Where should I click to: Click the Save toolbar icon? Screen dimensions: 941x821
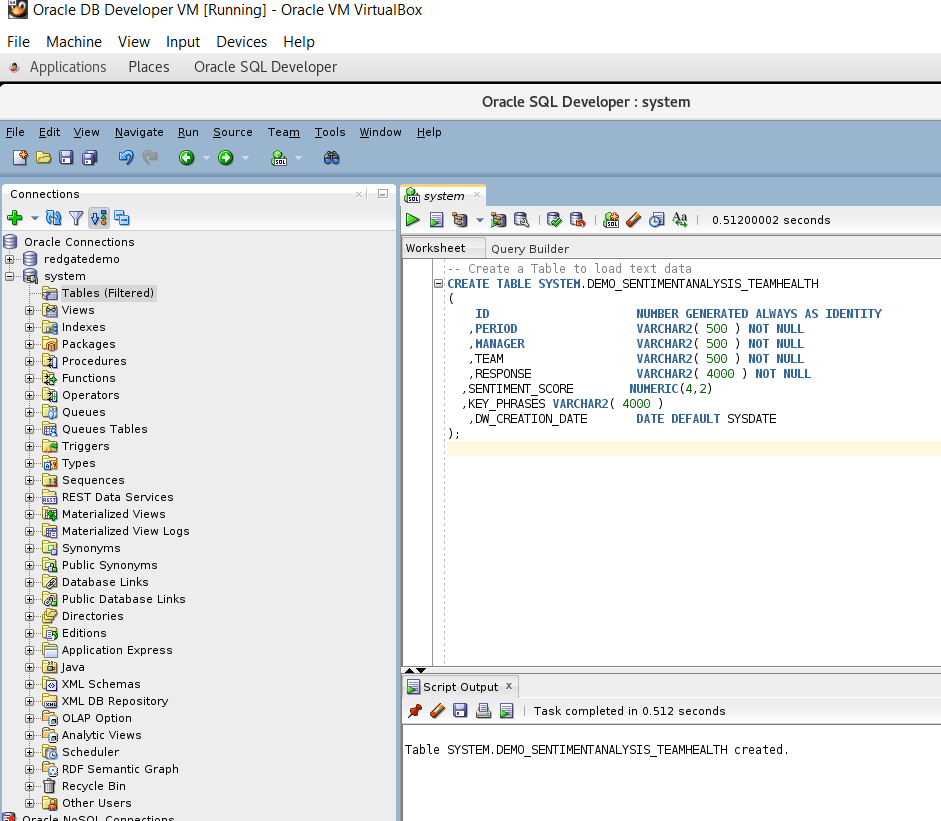[66, 158]
